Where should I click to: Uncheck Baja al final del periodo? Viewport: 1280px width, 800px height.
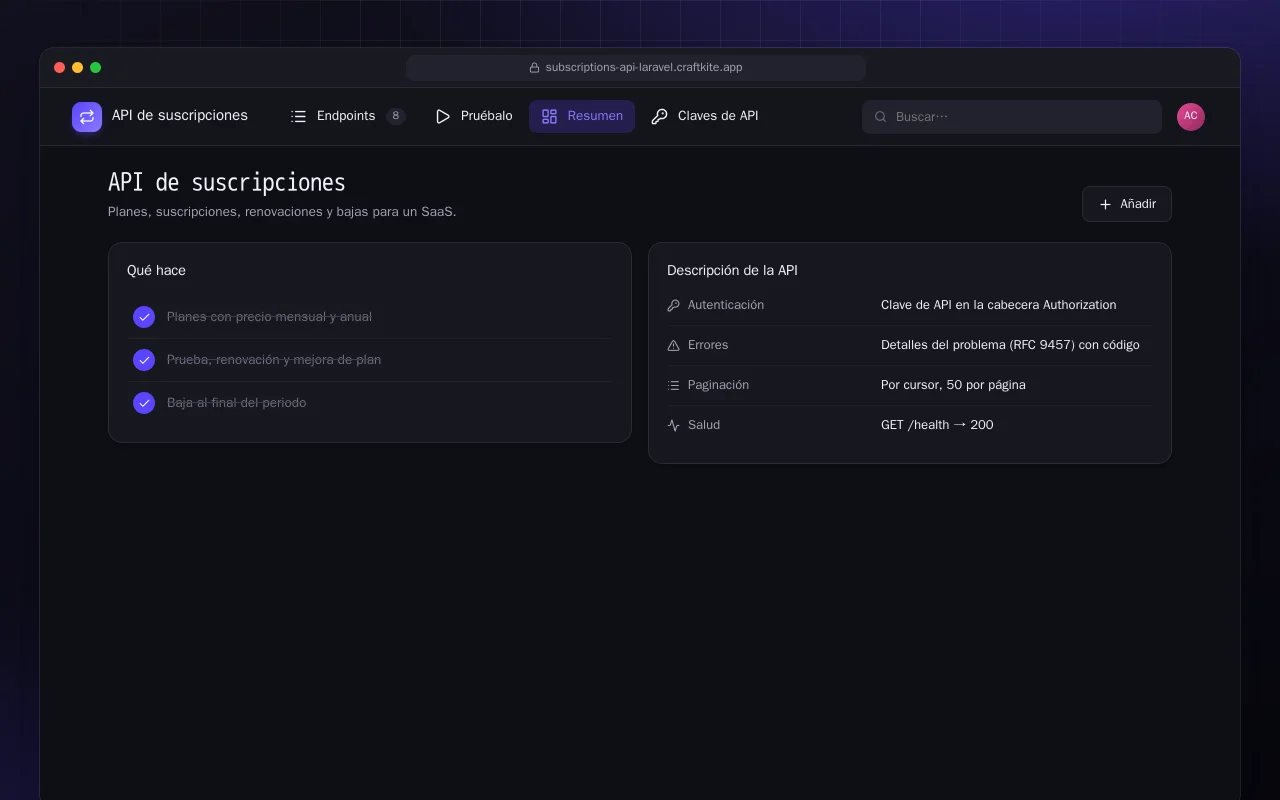tap(144, 403)
